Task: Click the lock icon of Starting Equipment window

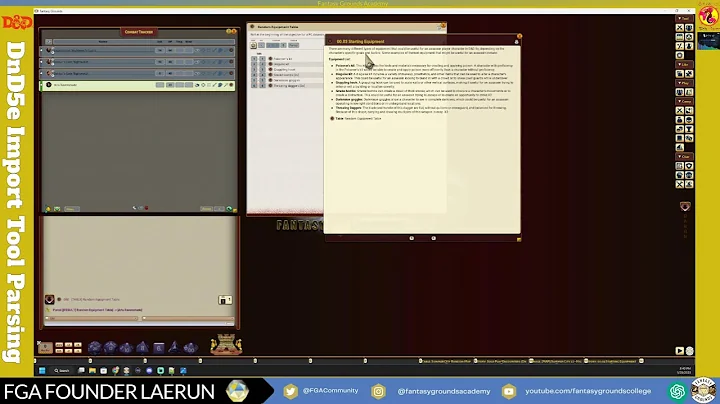Action: pyautogui.click(x=516, y=42)
